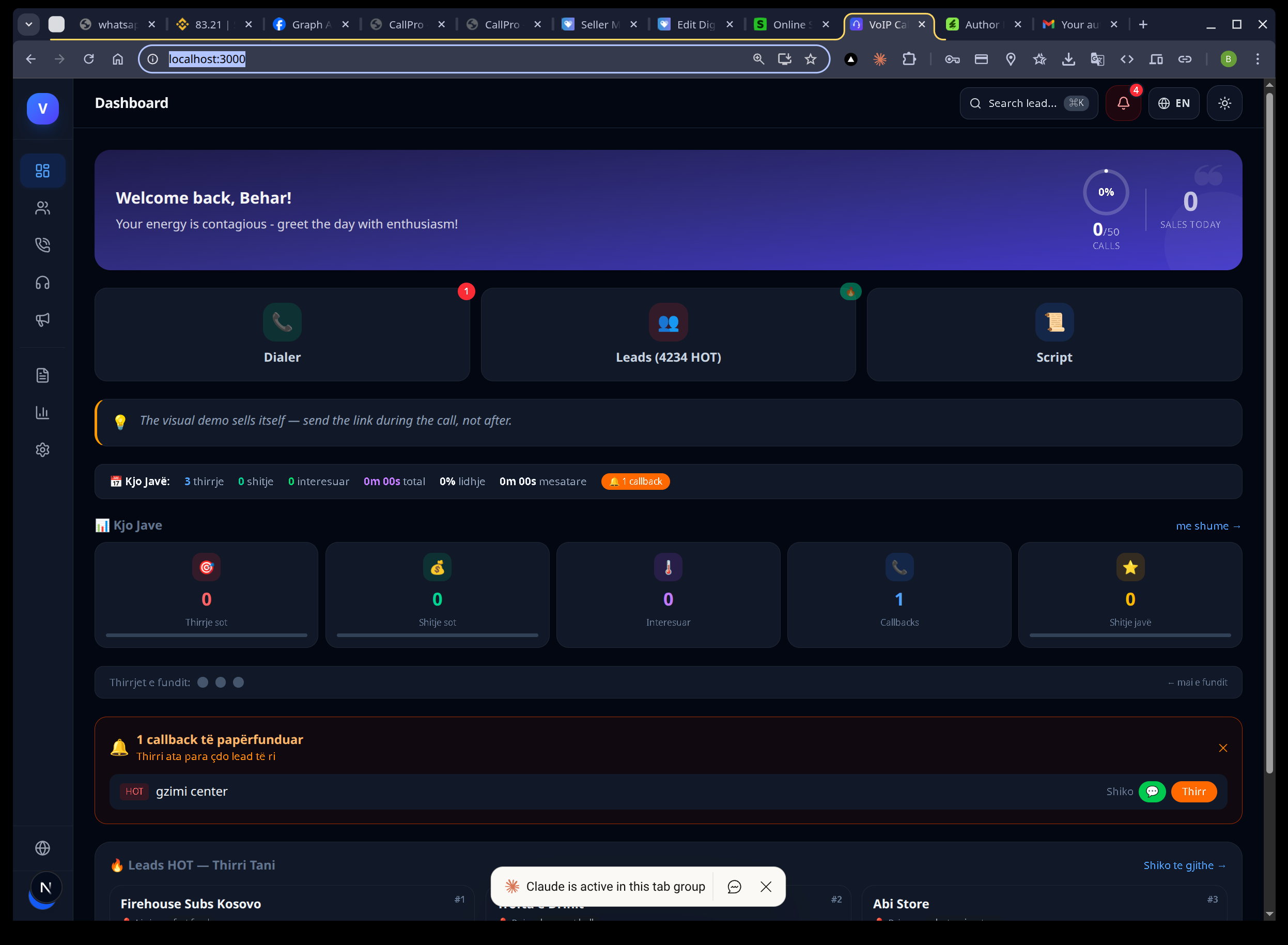Select the active Dashboard sidebar item
1288x945 pixels.
pyautogui.click(x=42, y=170)
